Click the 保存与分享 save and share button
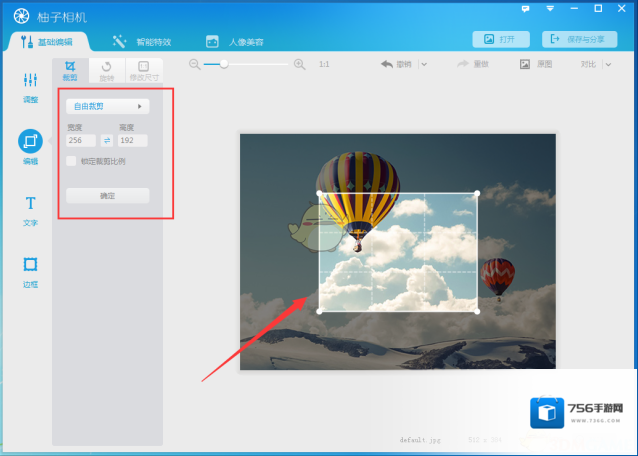Screen dimensions: 638x456 tap(579, 39)
